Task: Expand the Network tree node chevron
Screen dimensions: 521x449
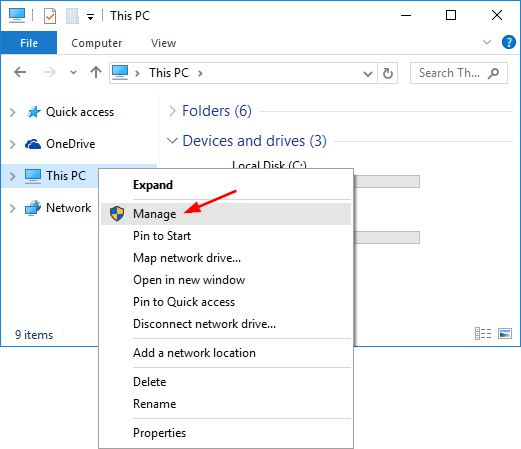Action: (13, 208)
